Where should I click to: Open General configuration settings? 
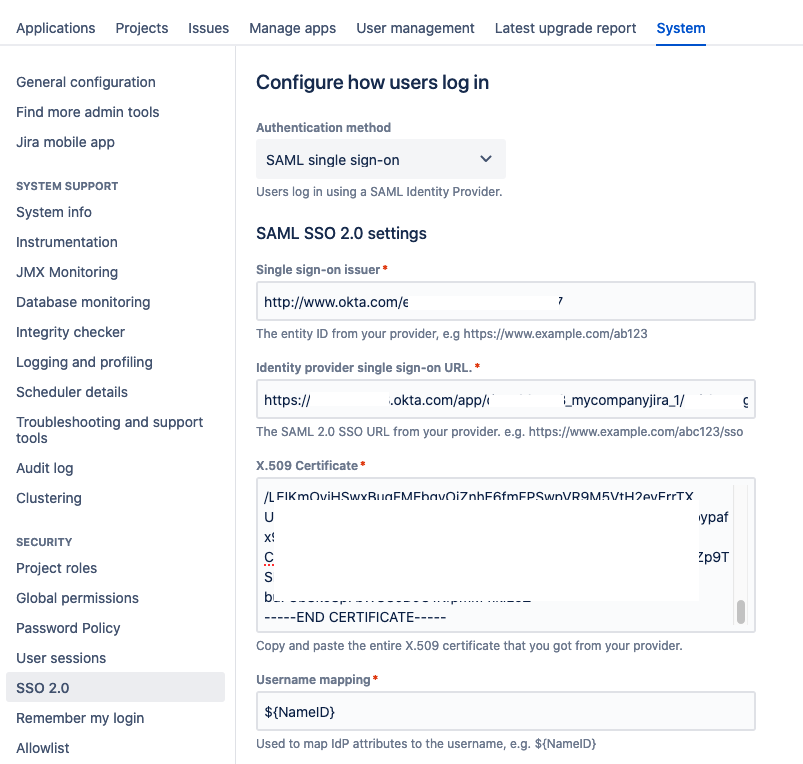click(x=86, y=82)
